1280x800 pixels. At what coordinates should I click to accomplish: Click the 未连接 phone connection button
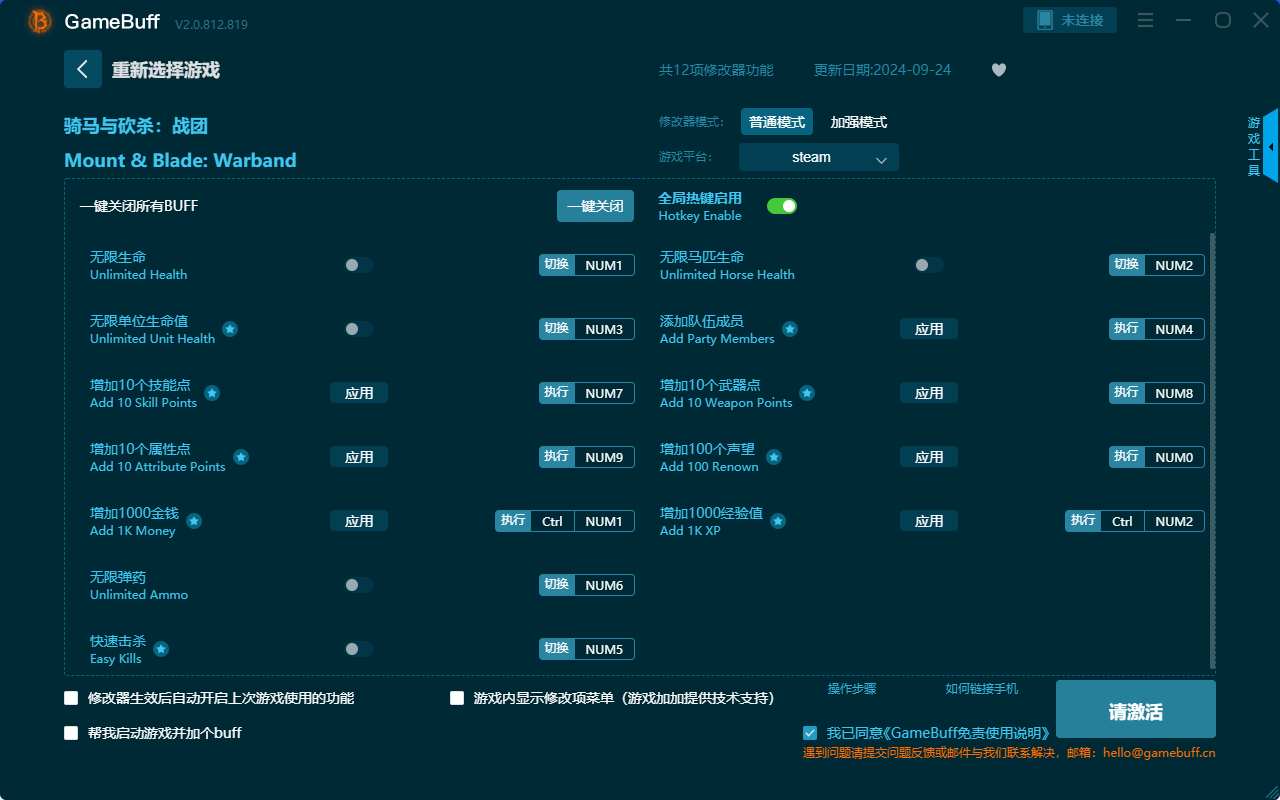click(x=1069, y=19)
